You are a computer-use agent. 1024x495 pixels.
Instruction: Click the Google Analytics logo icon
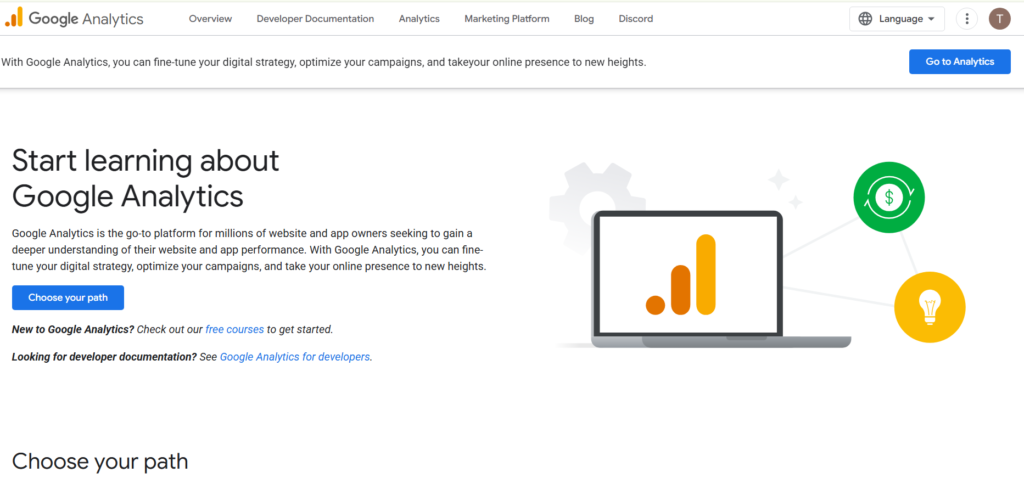click(14, 18)
